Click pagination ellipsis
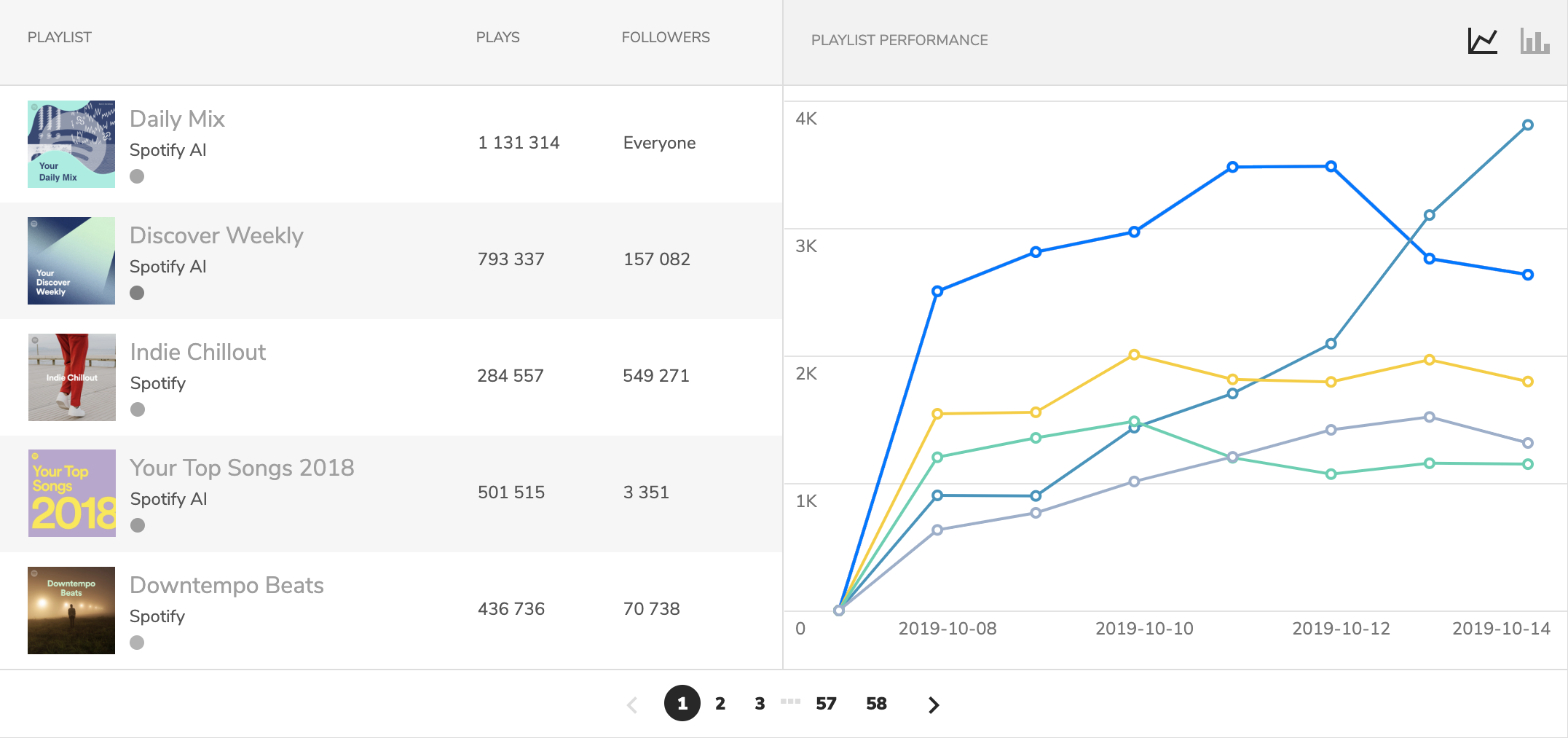The image size is (1568, 738). coord(790,702)
